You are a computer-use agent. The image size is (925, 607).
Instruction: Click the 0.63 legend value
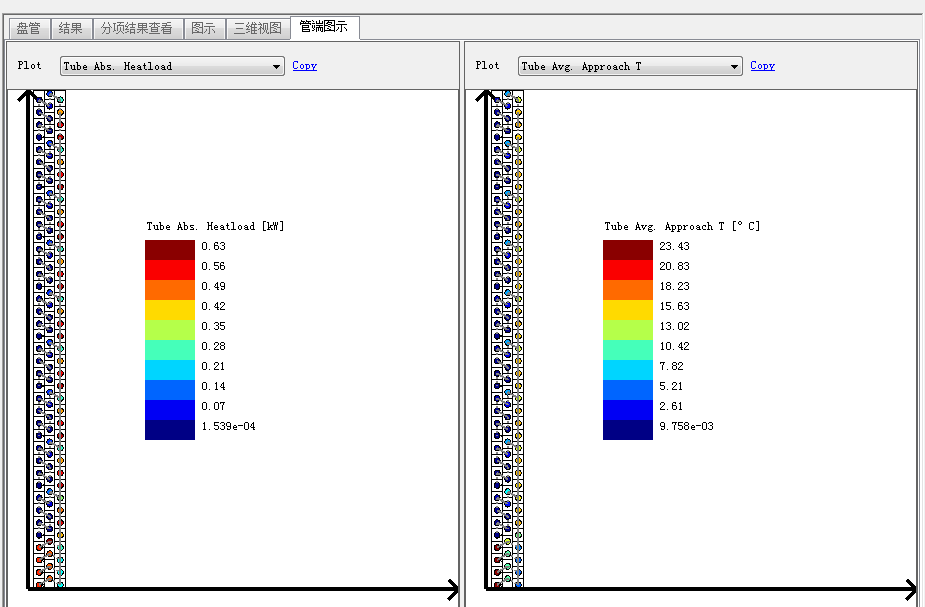[214, 246]
